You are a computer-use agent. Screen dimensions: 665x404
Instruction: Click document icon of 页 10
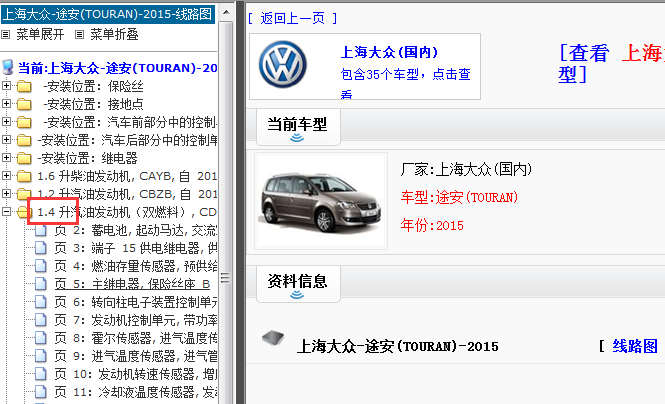click(x=41, y=375)
